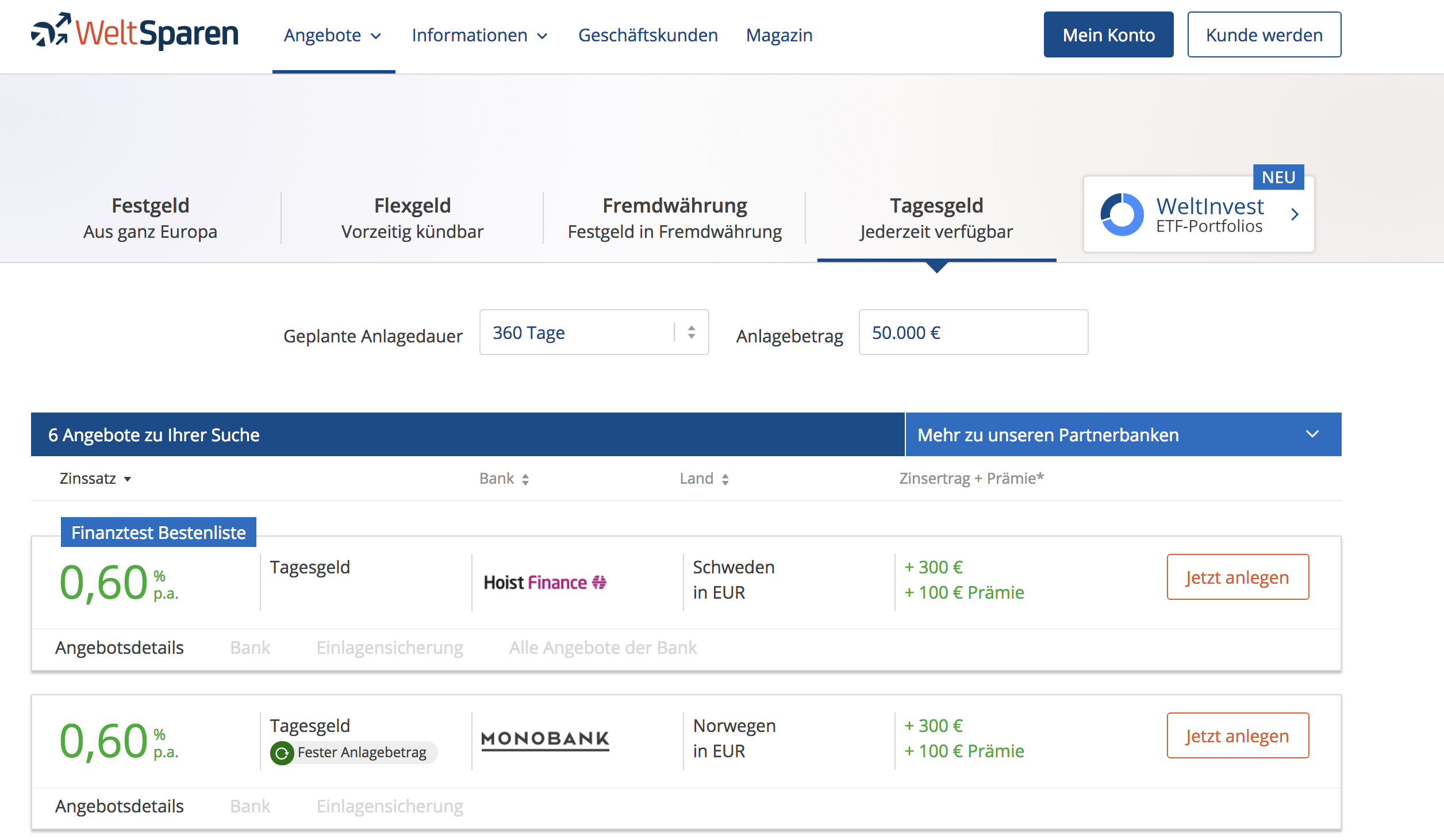Click the Kunde werden button
Image resolution: width=1444 pixels, height=840 pixels.
[1264, 34]
